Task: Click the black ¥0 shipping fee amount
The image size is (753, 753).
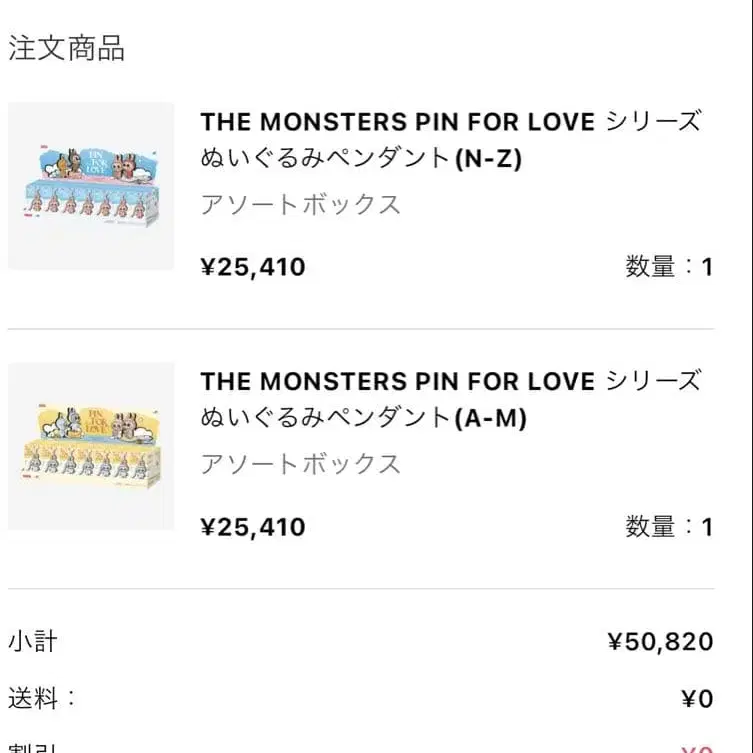Action: 697,699
